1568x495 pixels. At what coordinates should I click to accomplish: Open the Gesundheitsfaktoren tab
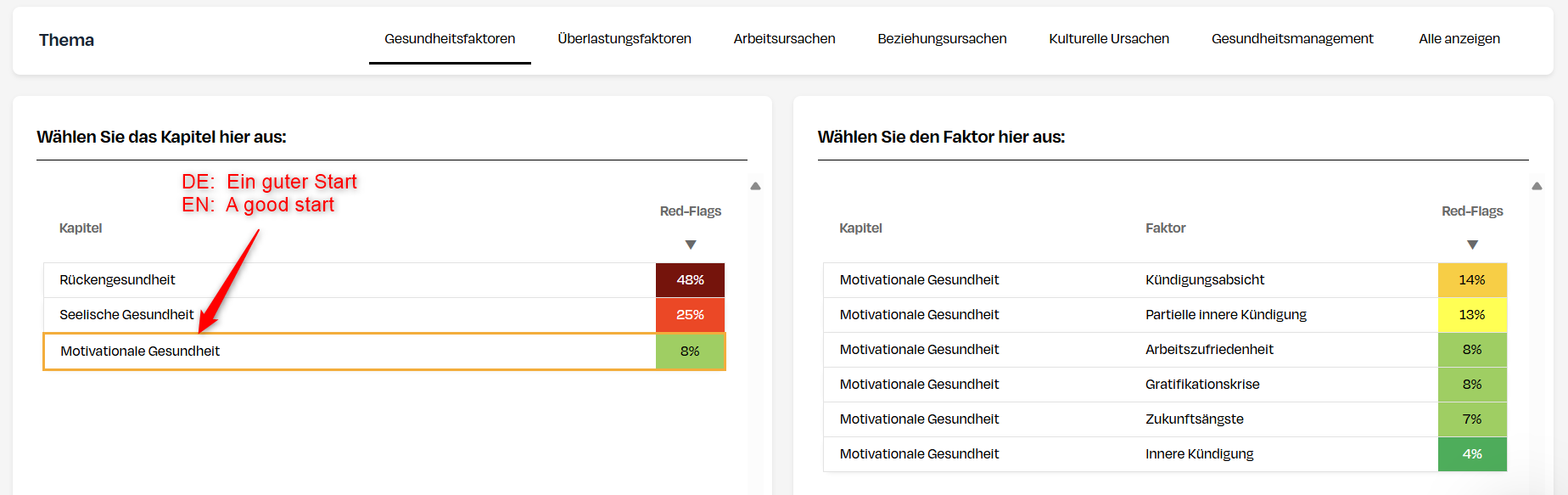450,39
